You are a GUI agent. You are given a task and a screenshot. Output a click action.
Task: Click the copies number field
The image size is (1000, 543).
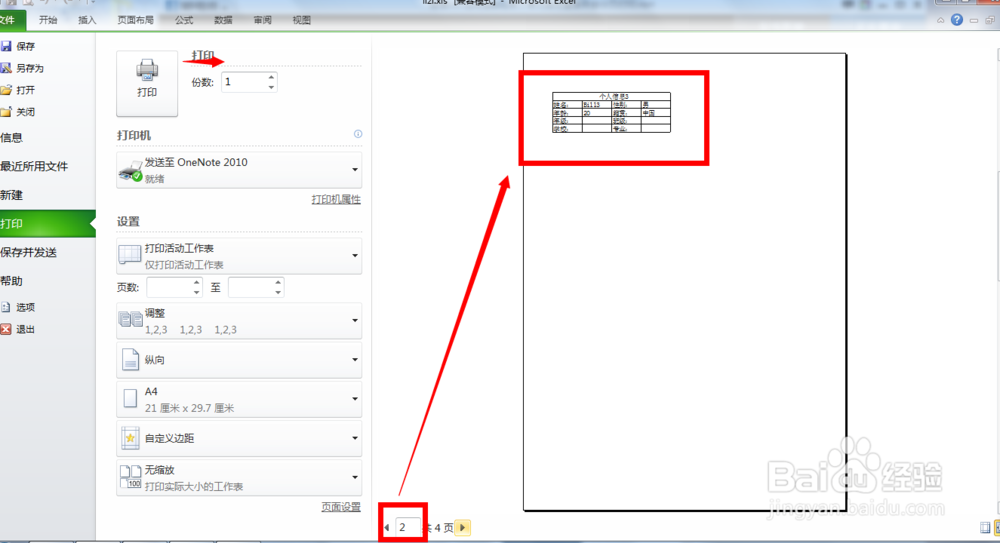pos(244,82)
